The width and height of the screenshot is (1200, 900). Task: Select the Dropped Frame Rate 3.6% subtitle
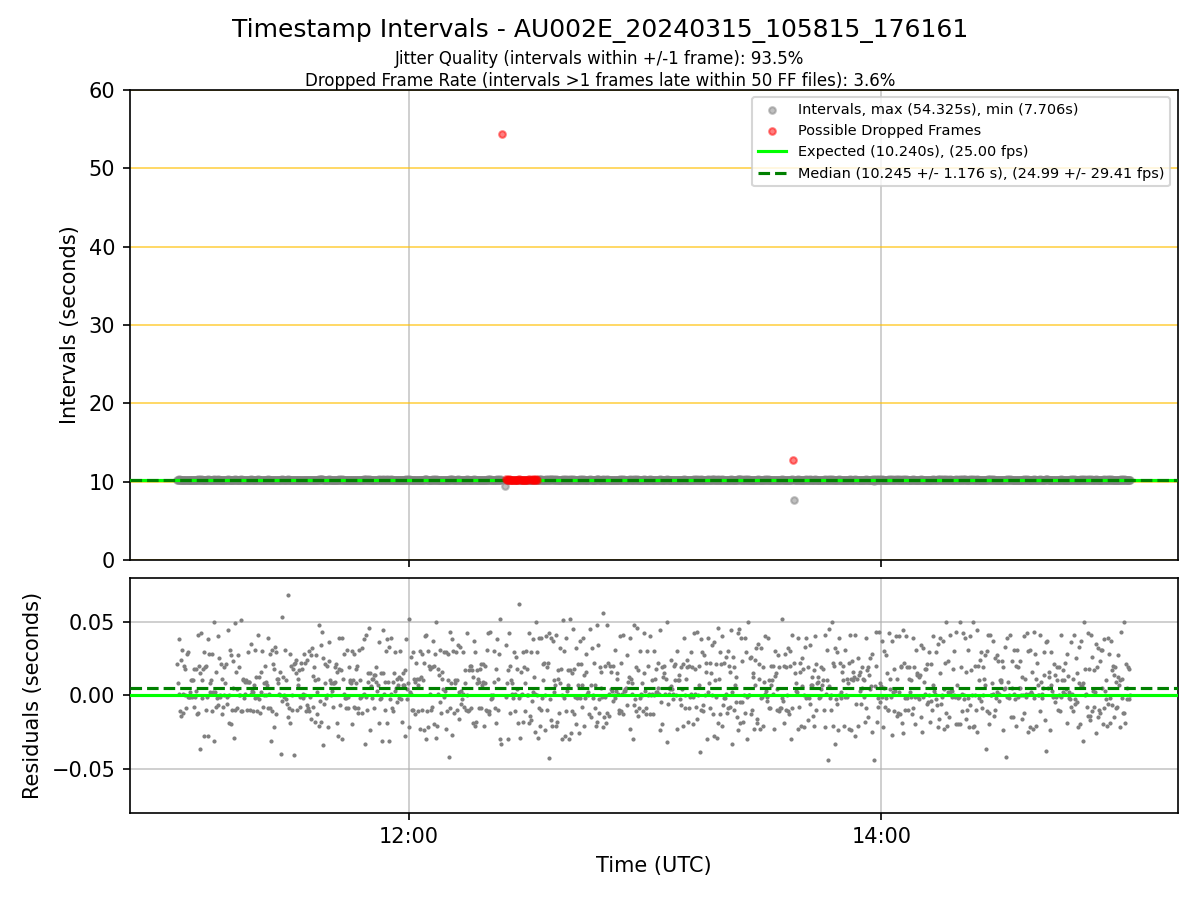point(600,80)
